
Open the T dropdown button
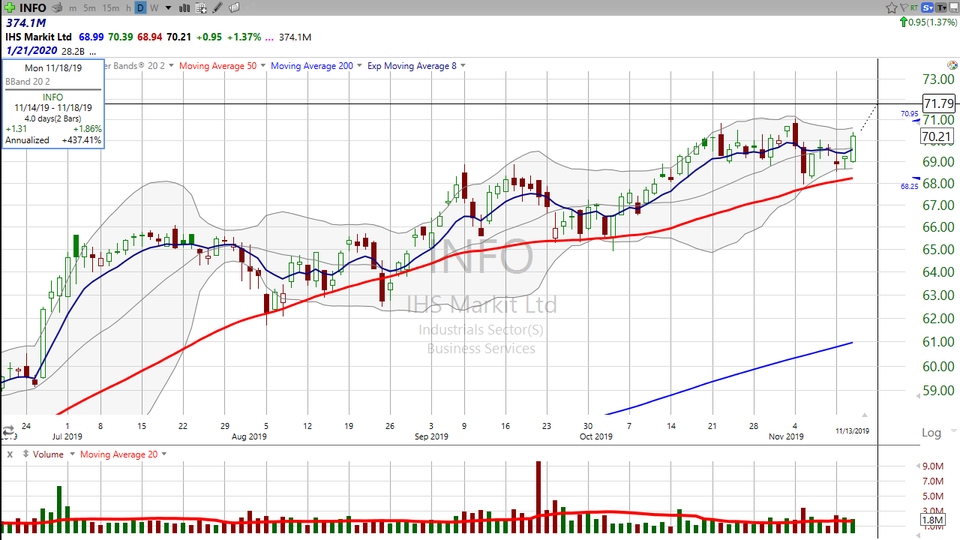pyautogui.click(x=940, y=8)
